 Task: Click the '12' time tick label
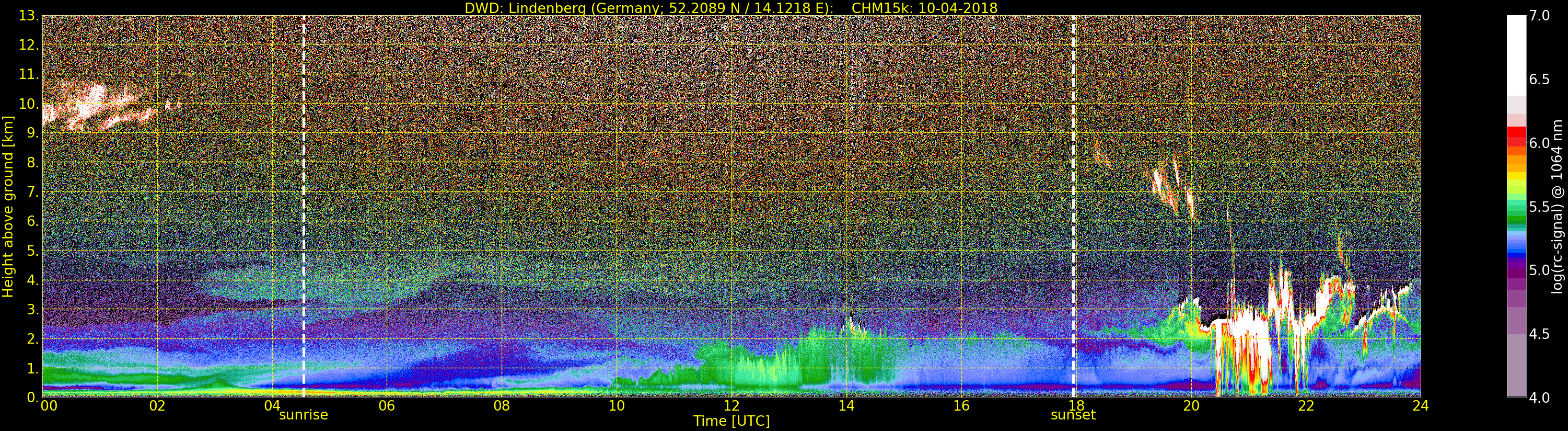[731, 405]
